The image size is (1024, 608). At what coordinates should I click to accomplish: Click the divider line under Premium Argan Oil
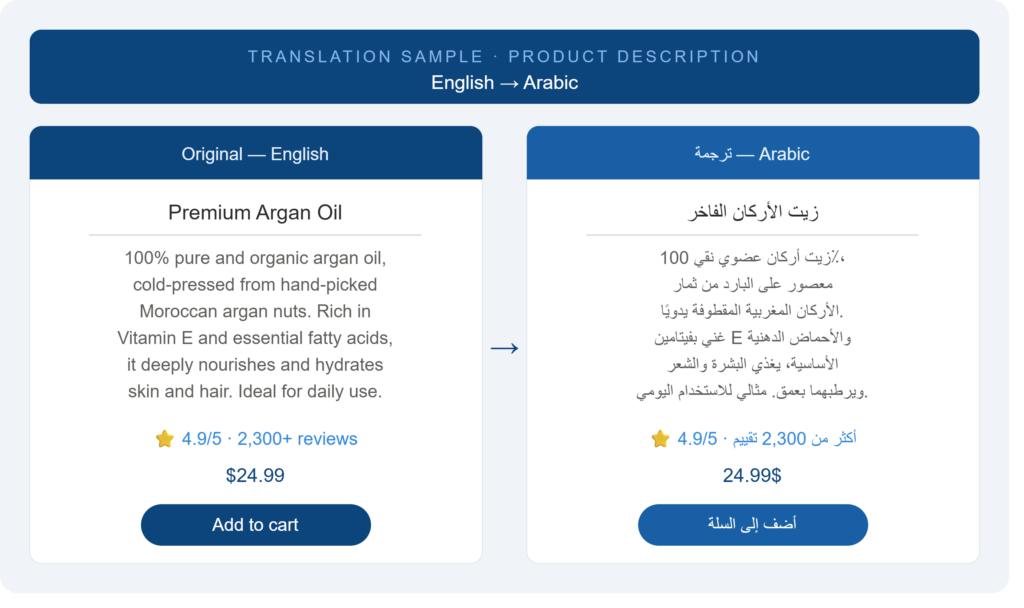pos(255,234)
